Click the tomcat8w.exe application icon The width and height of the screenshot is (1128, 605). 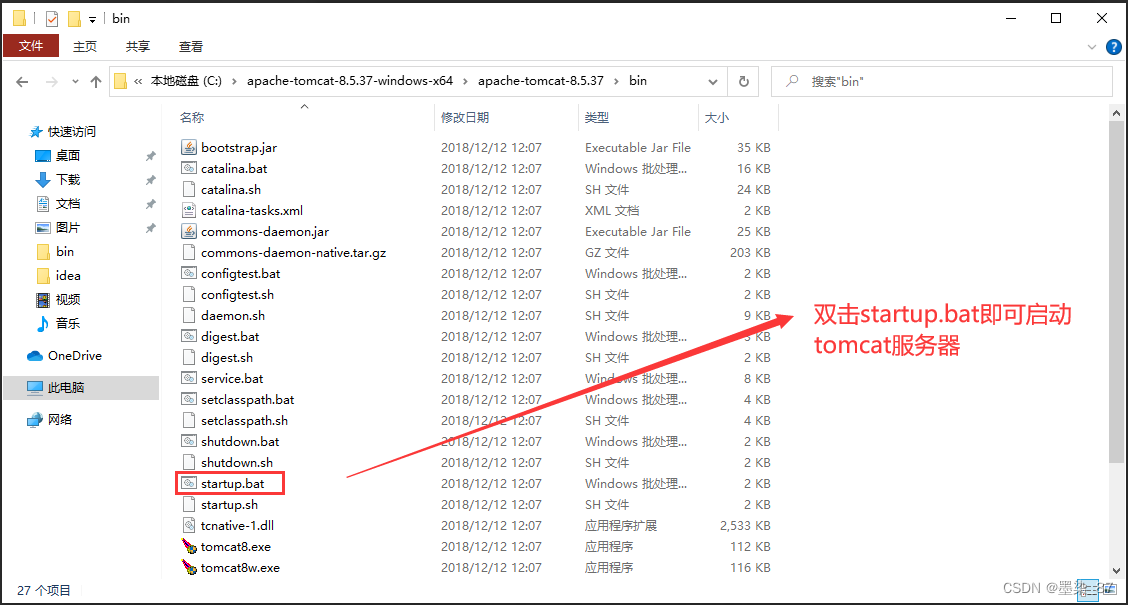pos(188,568)
